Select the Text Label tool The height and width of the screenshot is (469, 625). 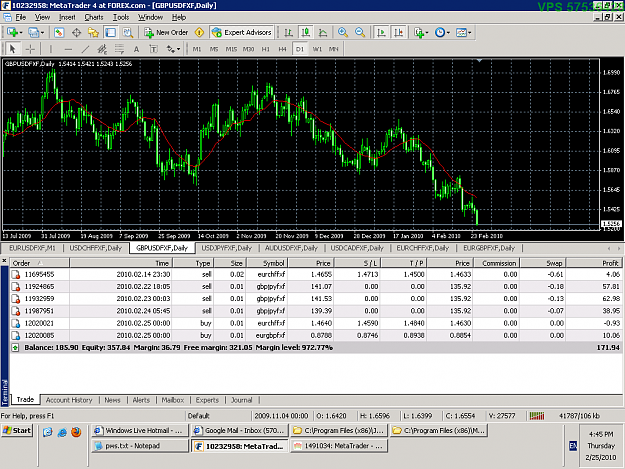click(x=153, y=49)
